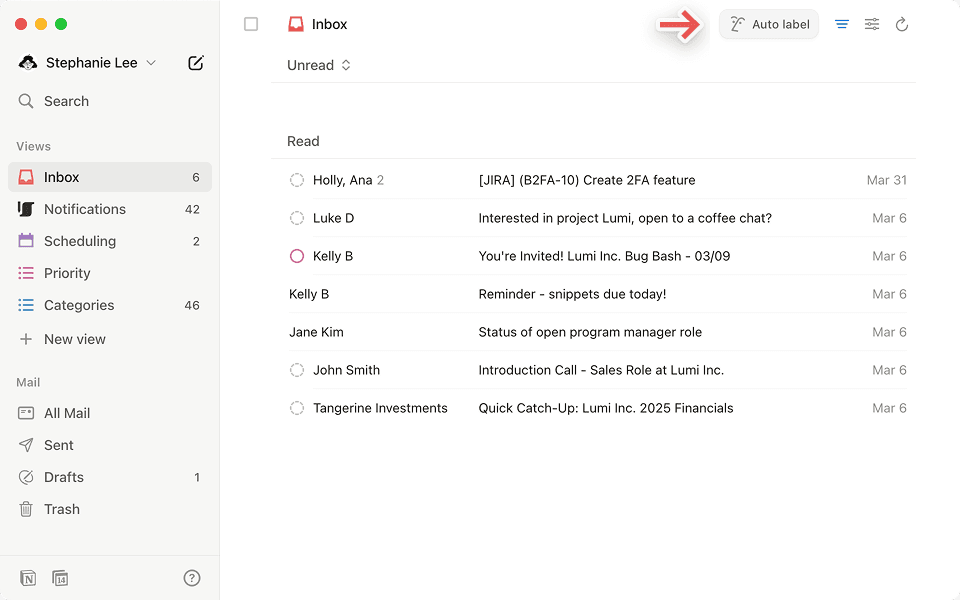Open the calendar integration icon

[x=60, y=578]
